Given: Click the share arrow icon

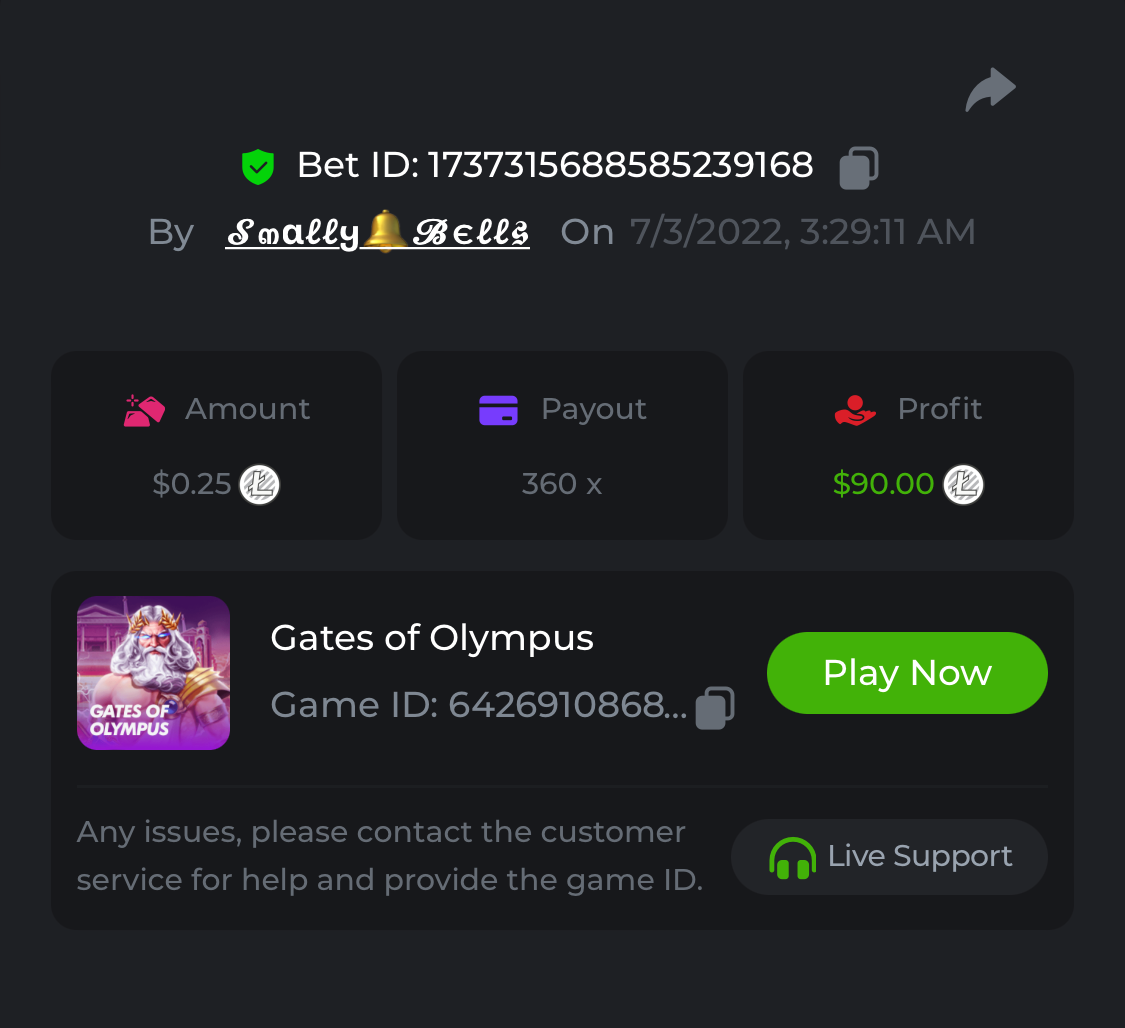Looking at the screenshot, I should click(990, 90).
